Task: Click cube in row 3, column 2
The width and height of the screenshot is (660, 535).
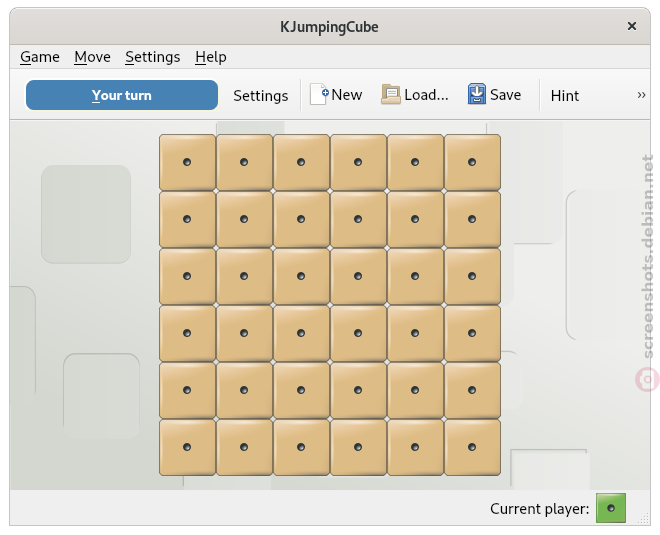Action: coord(244,277)
